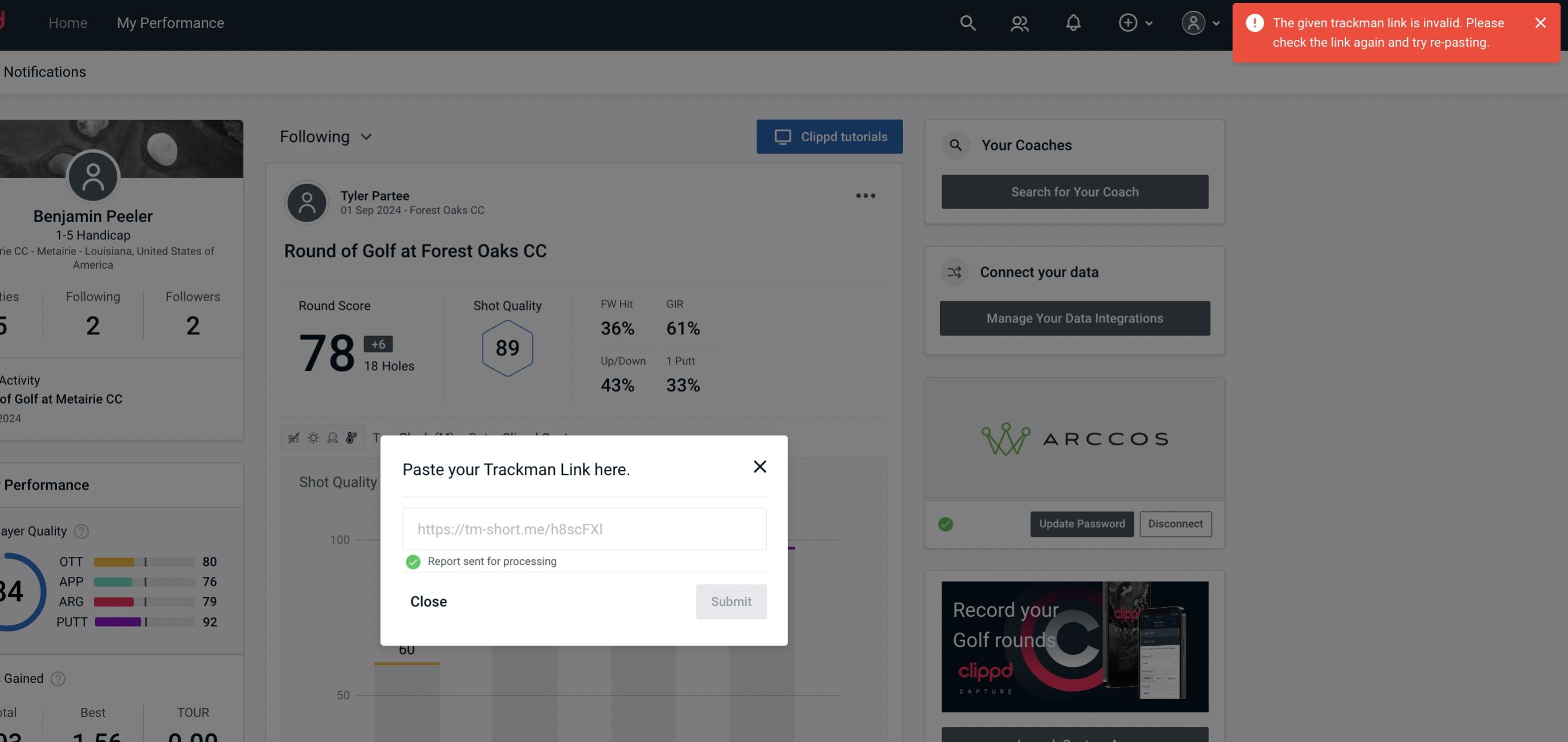This screenshot has height=742, width=1568.
Task: Click the user profile icon top right
Action: point(1193,22)
